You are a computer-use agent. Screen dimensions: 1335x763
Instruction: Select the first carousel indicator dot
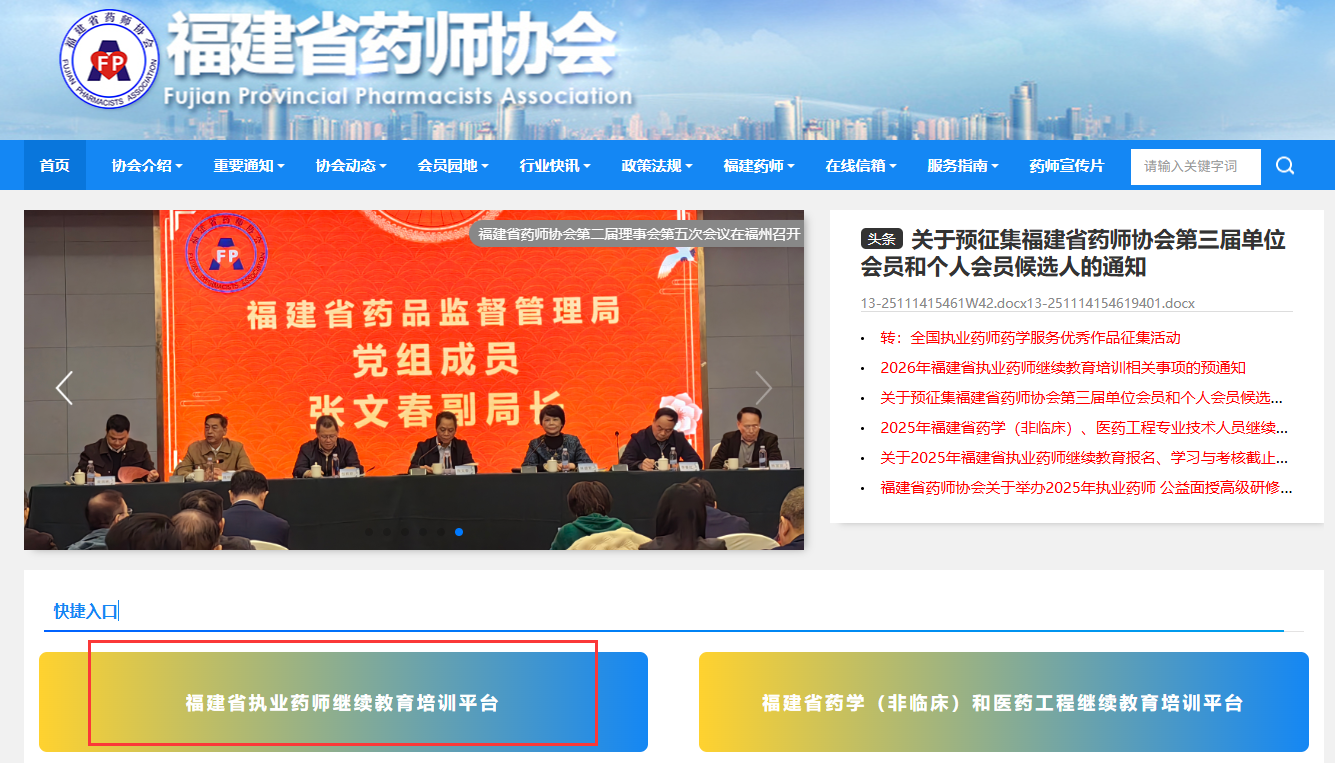coord(369,532)
